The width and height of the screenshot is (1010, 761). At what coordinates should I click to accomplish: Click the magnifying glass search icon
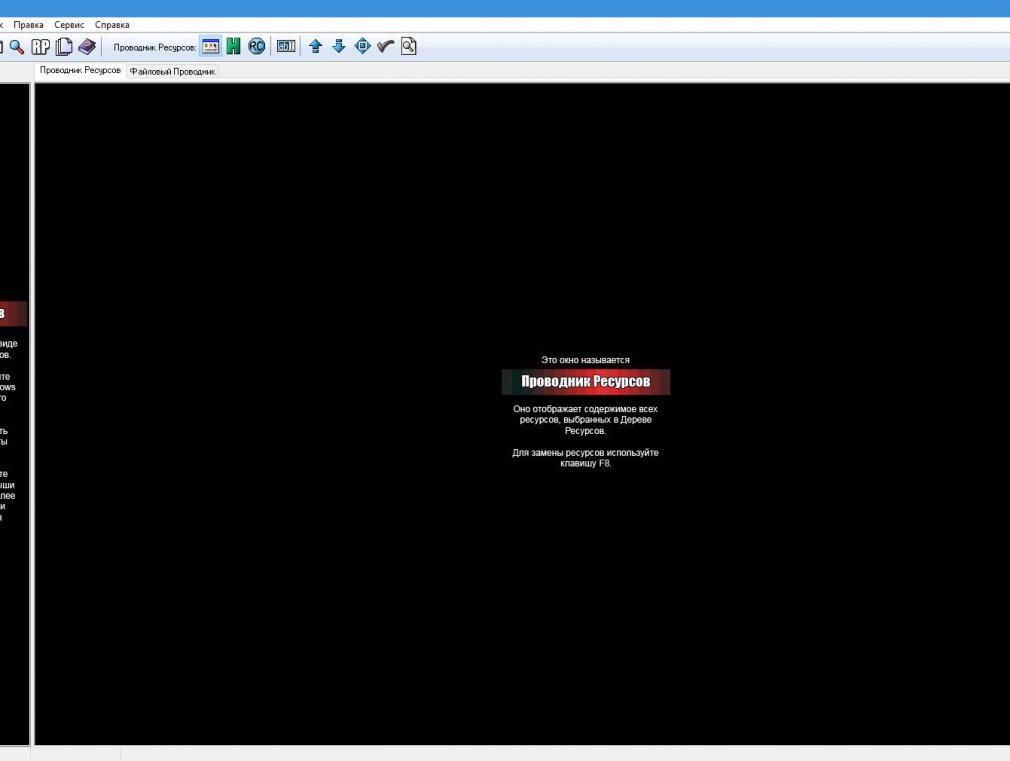17,47
